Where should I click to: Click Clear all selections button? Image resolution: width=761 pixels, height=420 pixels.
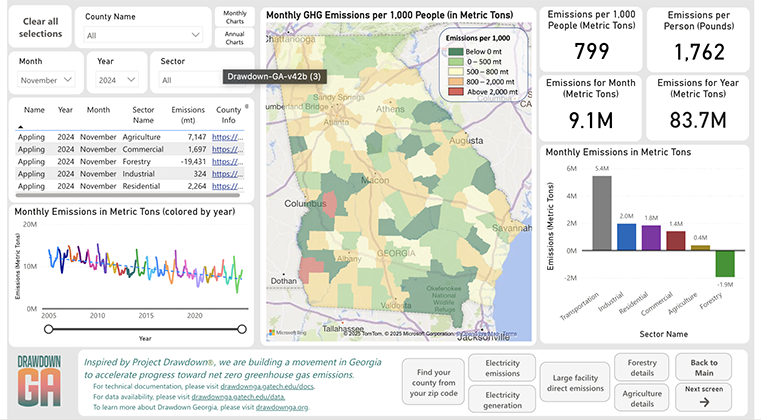[x=41, y=27]
